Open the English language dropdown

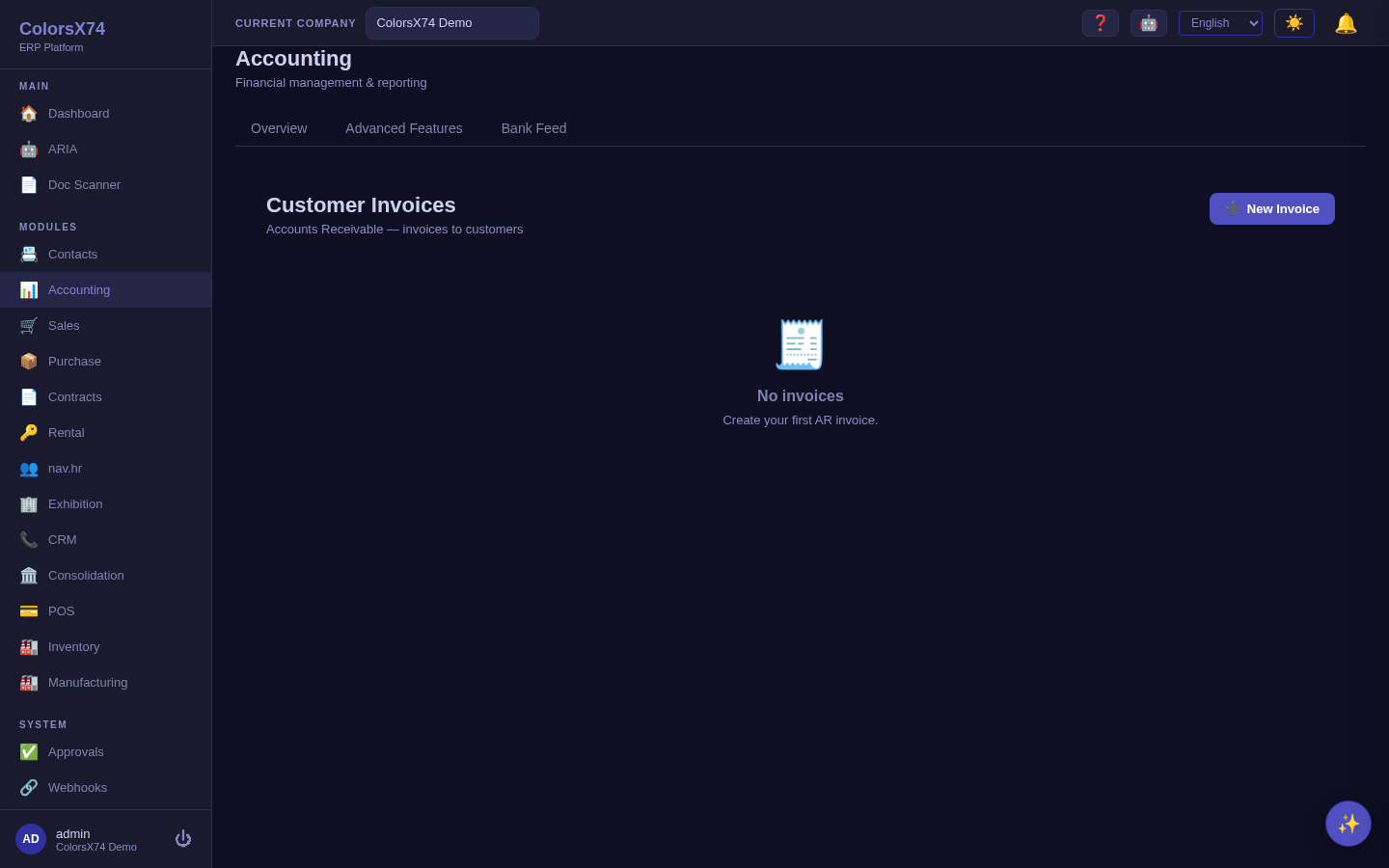(x=1220, y=23)
